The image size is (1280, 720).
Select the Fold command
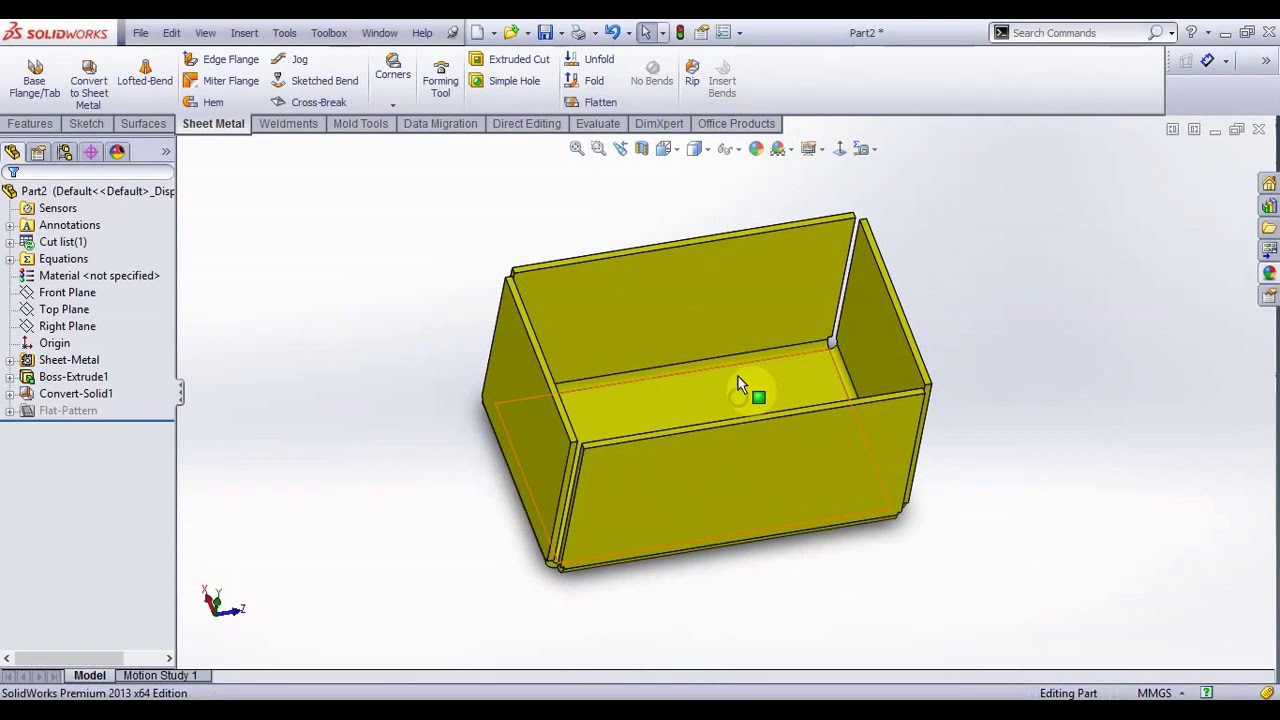(584, 81)
